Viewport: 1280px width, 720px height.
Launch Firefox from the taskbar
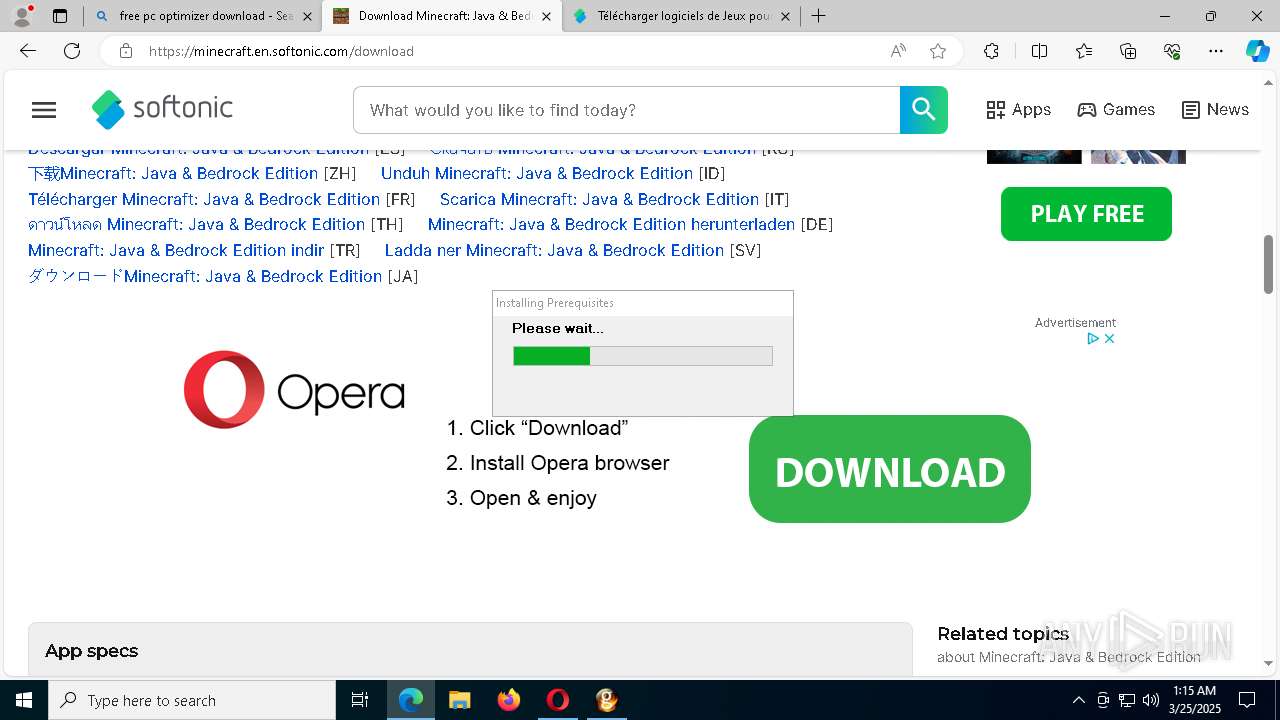pos(509,700)
